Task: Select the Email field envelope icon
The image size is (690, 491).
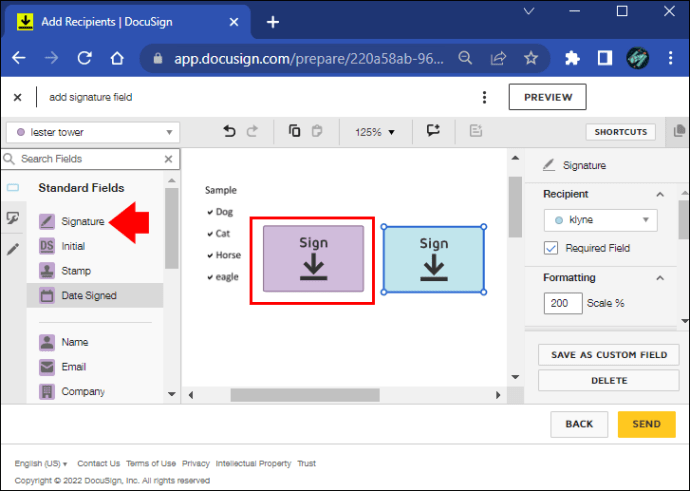Action: (47, 366)
